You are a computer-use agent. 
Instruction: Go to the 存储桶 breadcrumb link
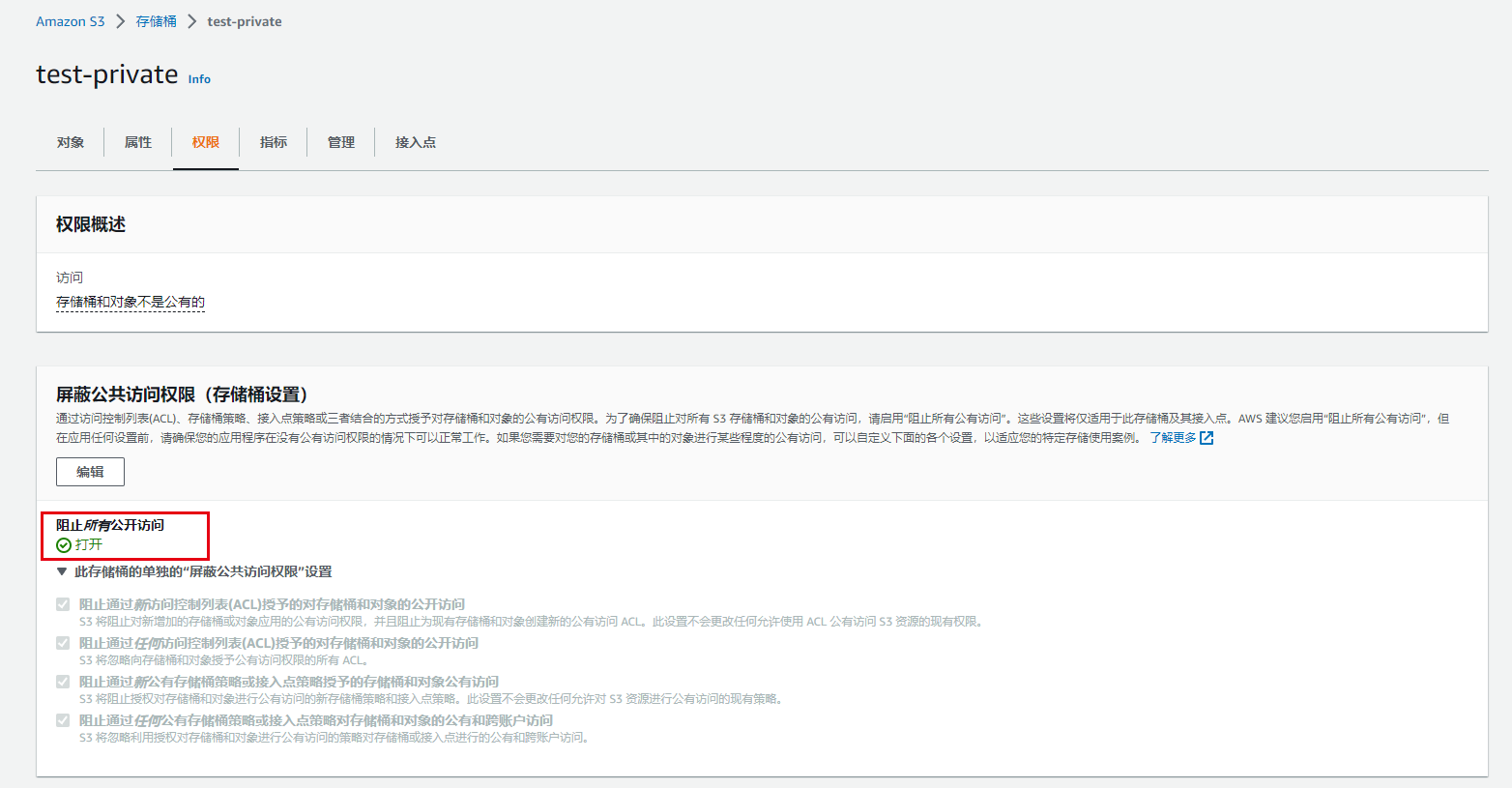coord(156,21)
